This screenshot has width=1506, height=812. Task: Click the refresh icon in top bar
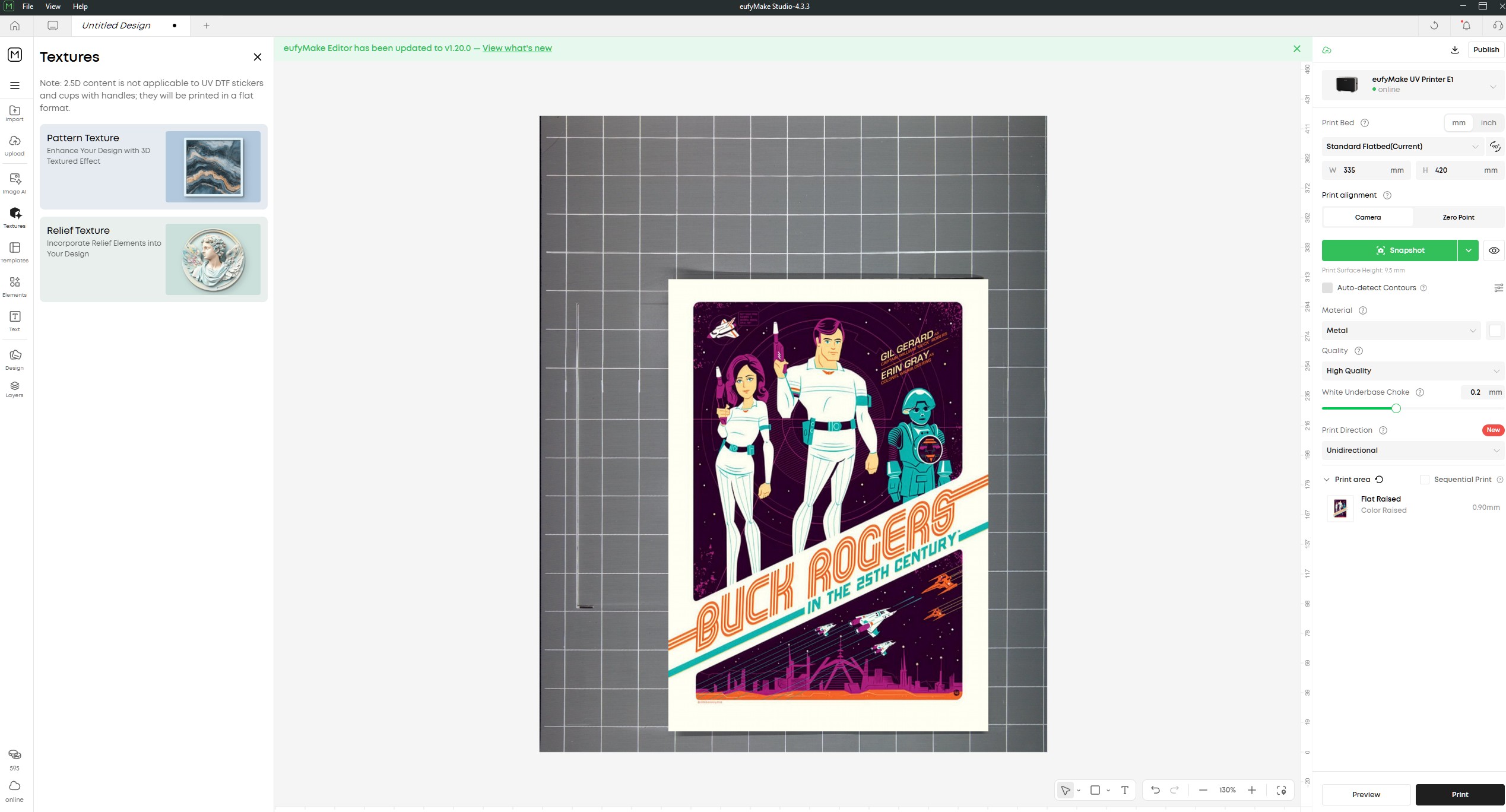1434,26
